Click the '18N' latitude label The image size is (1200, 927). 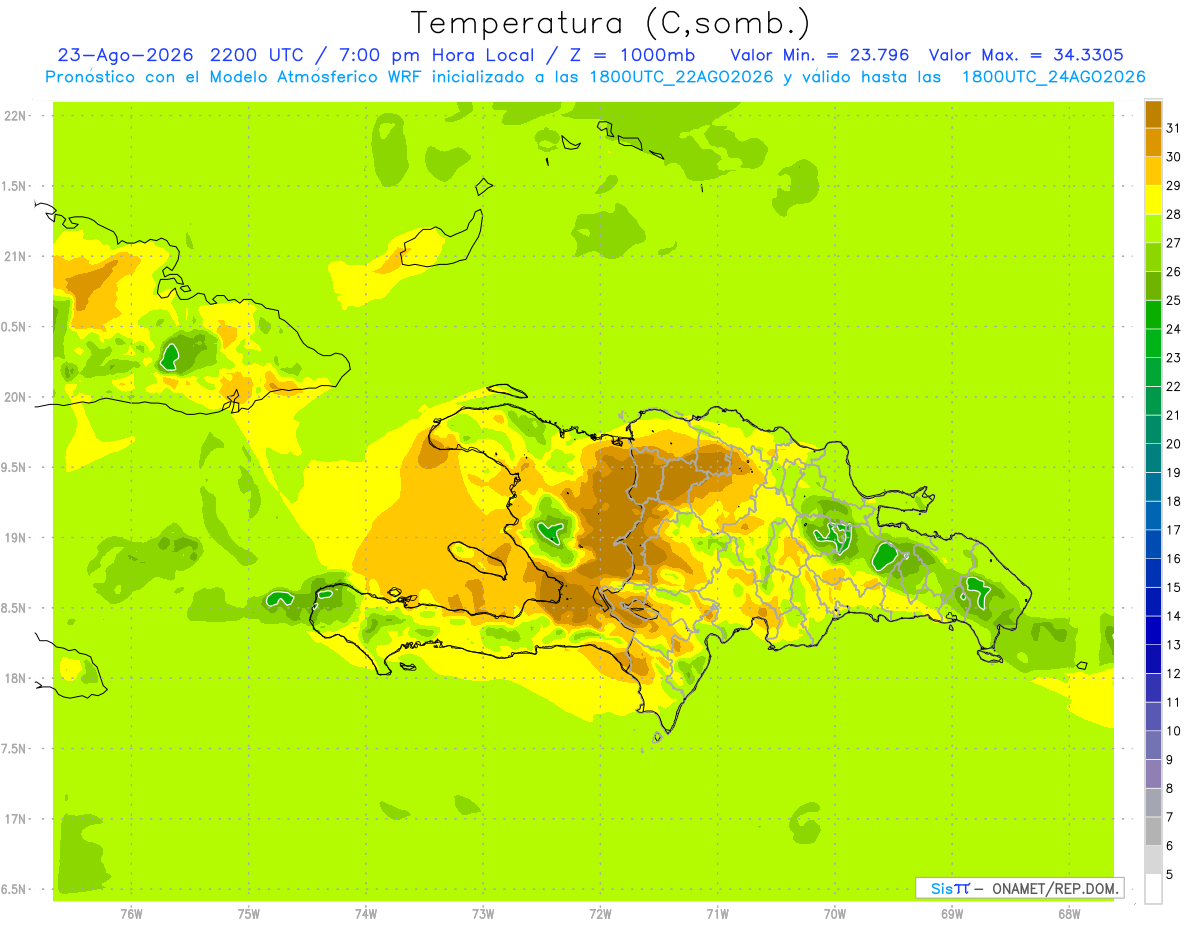pyautogui.click(x=15, y=679)
